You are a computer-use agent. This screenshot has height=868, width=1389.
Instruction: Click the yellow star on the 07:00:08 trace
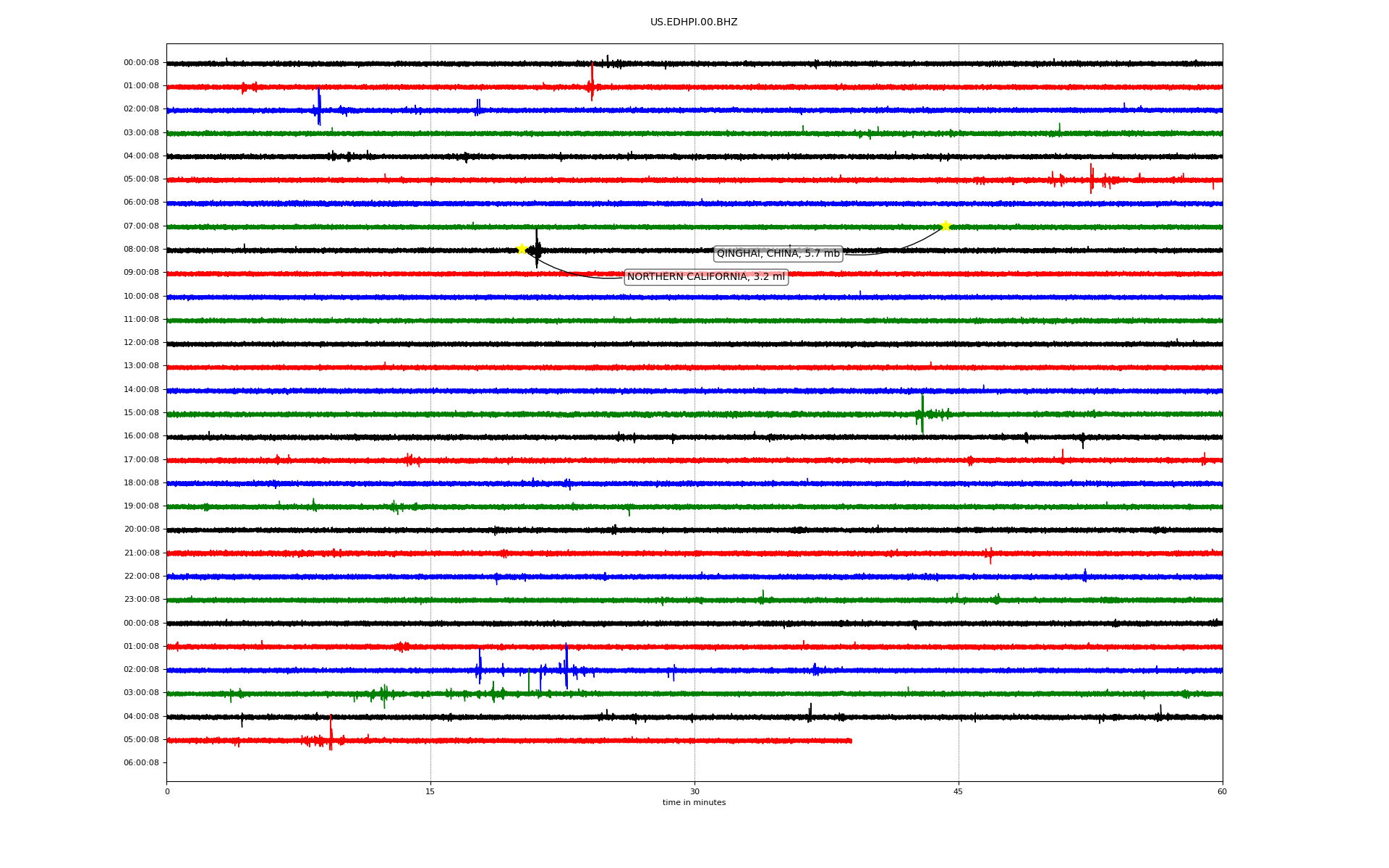pos(945,226)
